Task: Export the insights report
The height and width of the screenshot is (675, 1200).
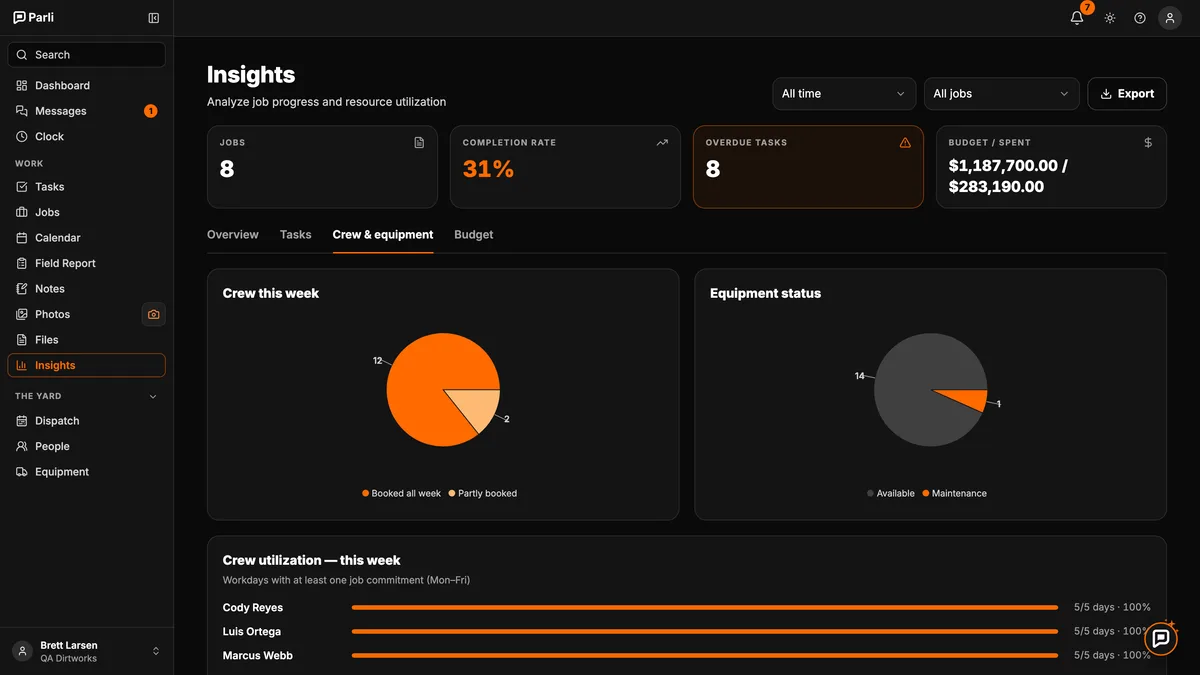Action: (x=1127, y=94)
